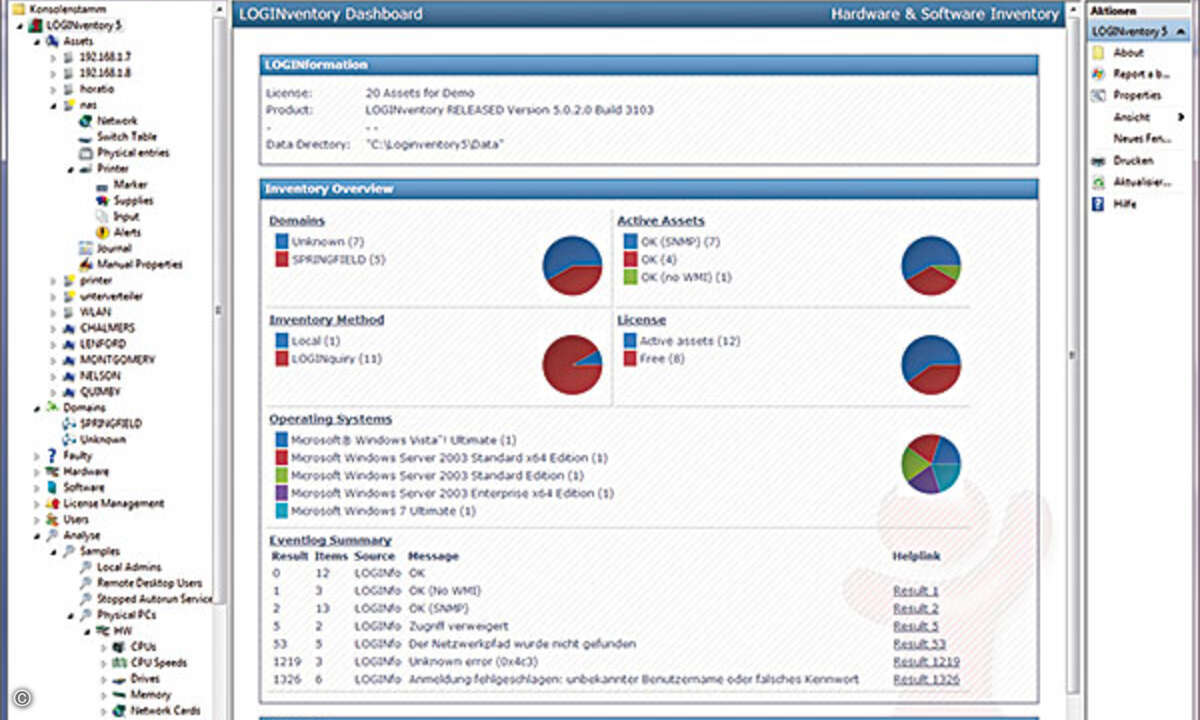Open the Stopped Autorun Service query icon
This screenshot has height=720, width=1200.
[86, 599]
